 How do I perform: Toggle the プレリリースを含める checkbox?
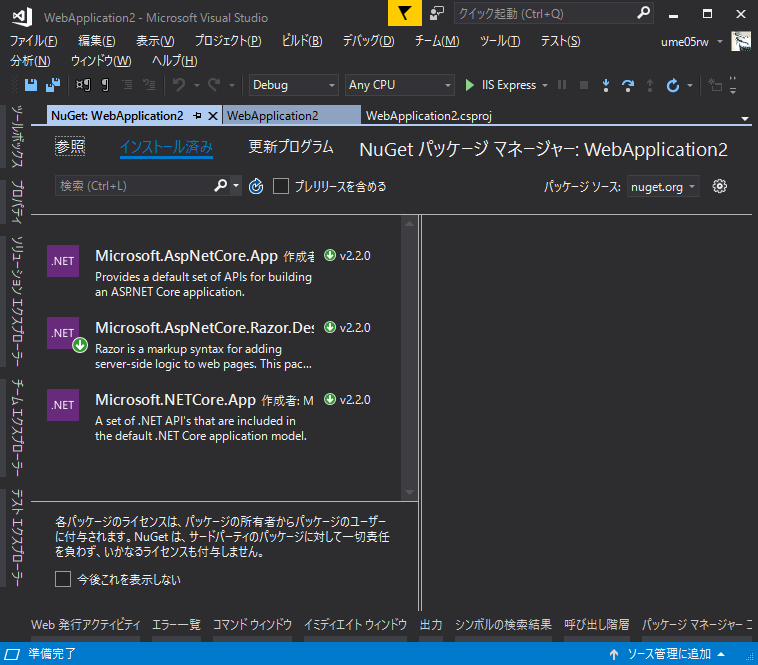(x=281, y=186)
